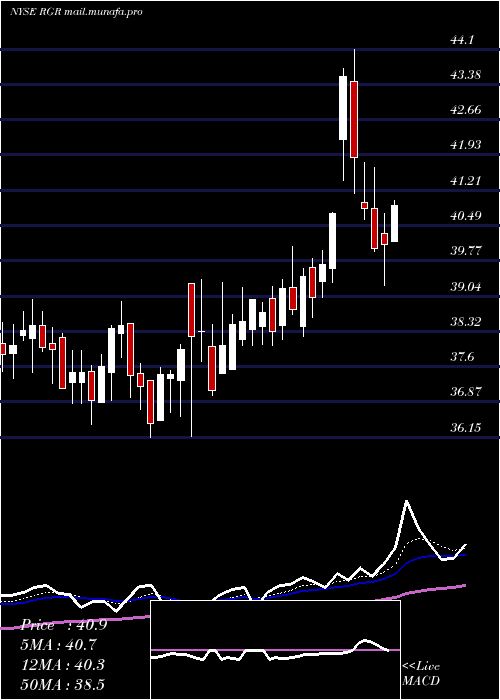The width and height of the screenshot is (500, 700).
Task: Select the 39.77 price axis label
Action: 466,250
